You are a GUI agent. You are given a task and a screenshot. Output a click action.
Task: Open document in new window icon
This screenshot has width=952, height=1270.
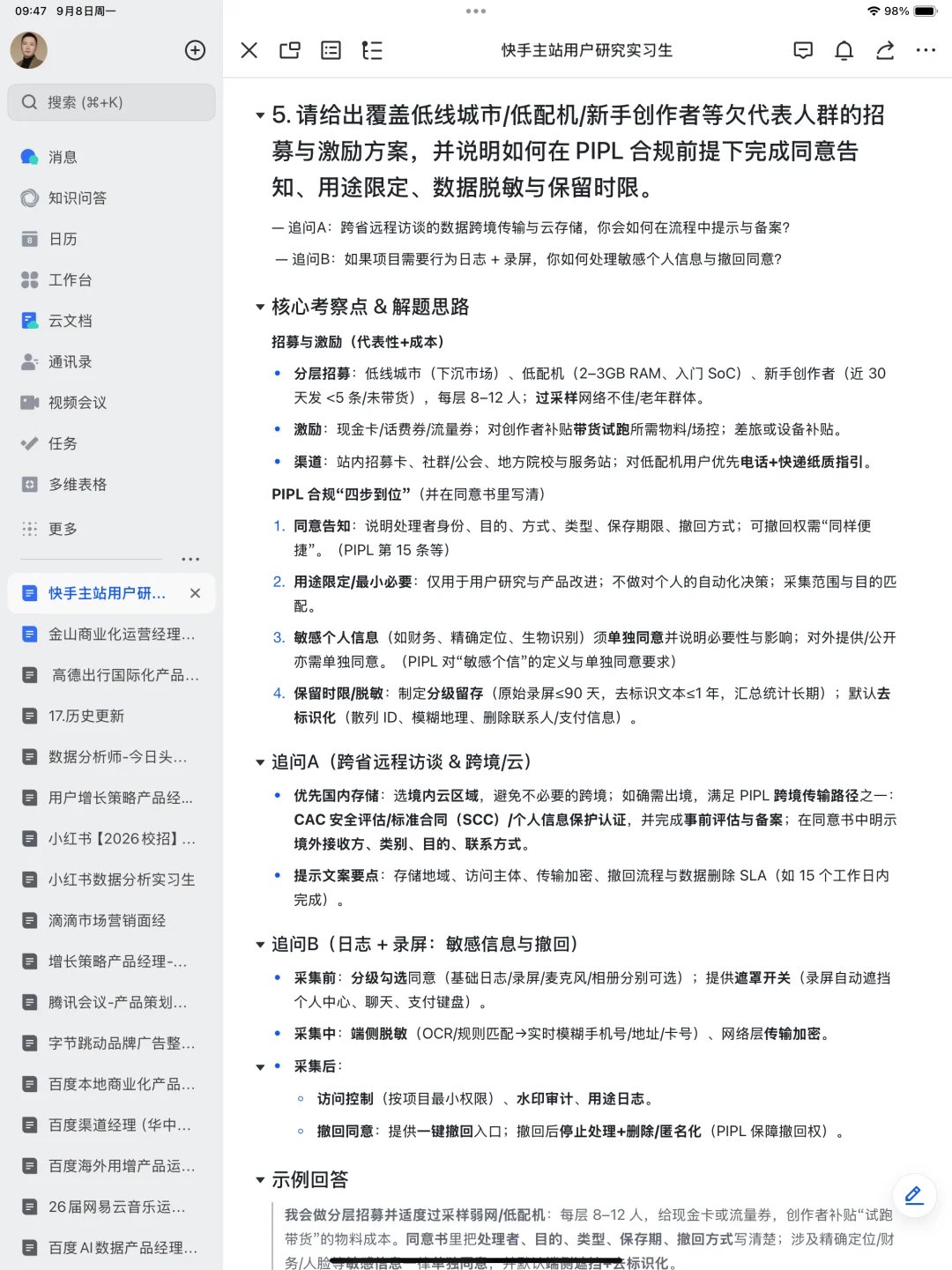[290, 50]
